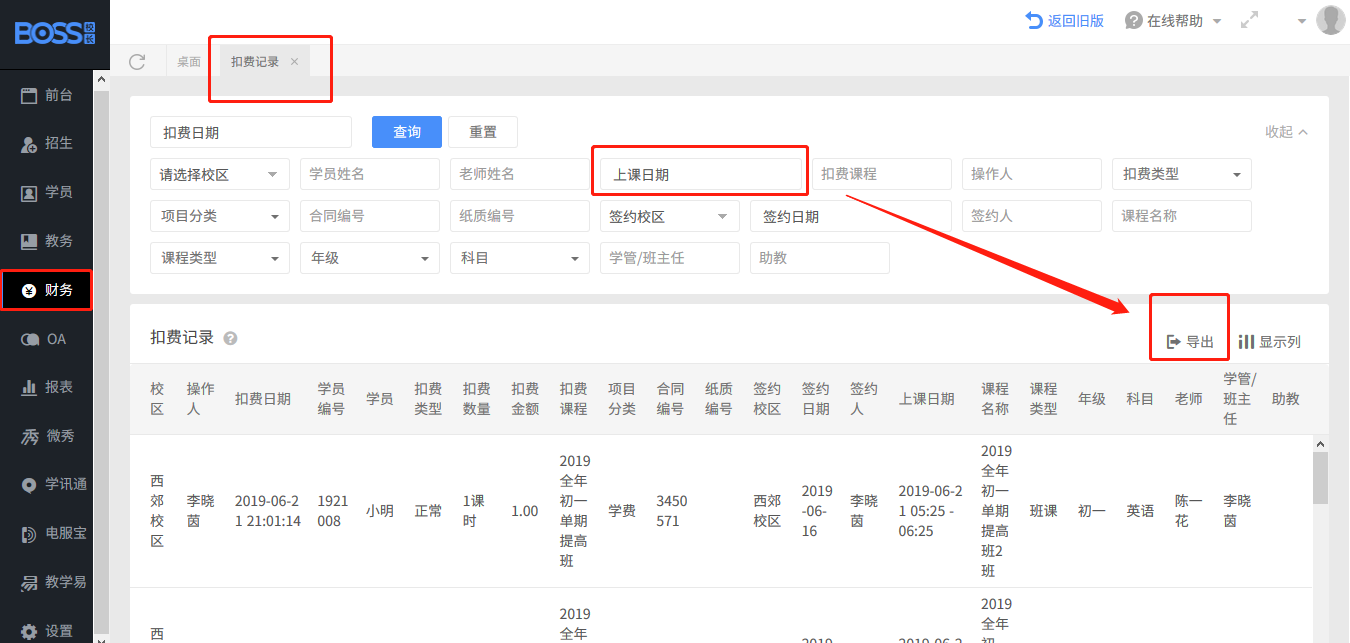Click the 扣费日期 filter field

[x=251, y=132]
